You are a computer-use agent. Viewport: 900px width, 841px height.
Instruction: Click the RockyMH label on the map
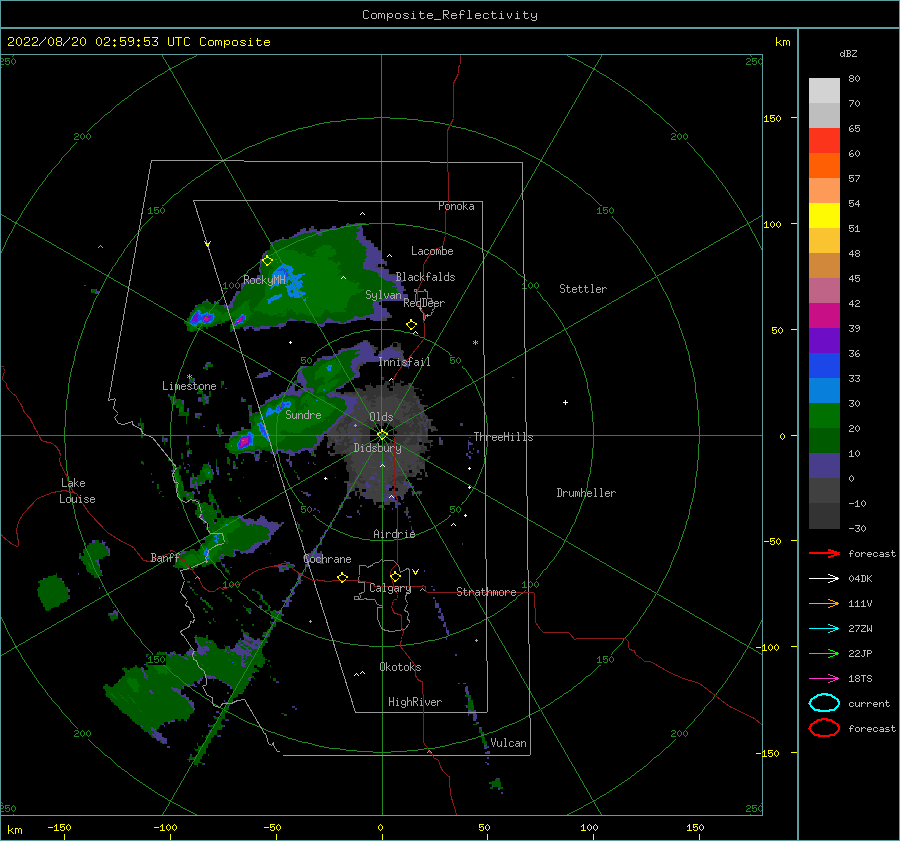click(x=265, y=280)
